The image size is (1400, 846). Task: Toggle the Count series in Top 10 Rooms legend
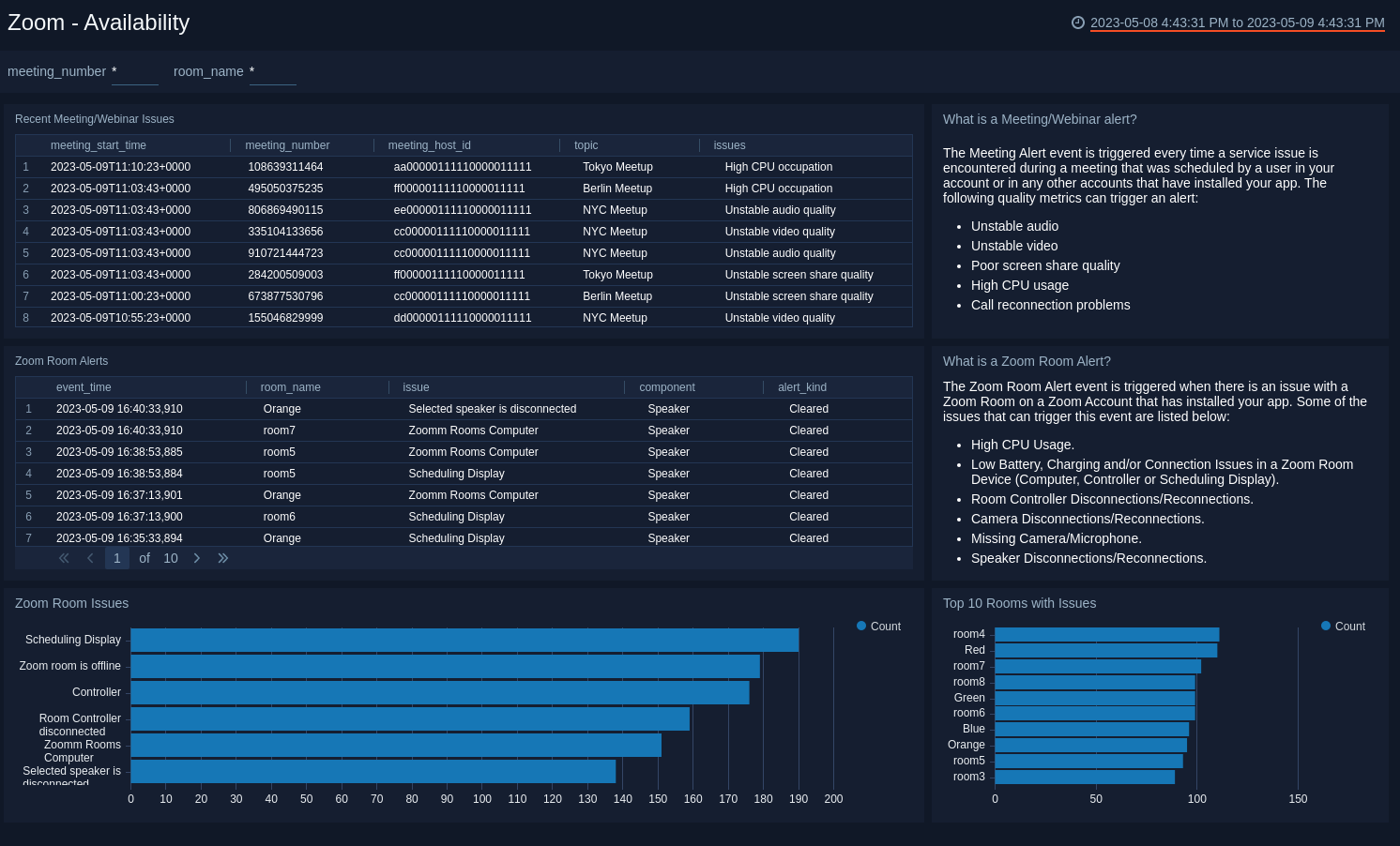[1343, 626]
